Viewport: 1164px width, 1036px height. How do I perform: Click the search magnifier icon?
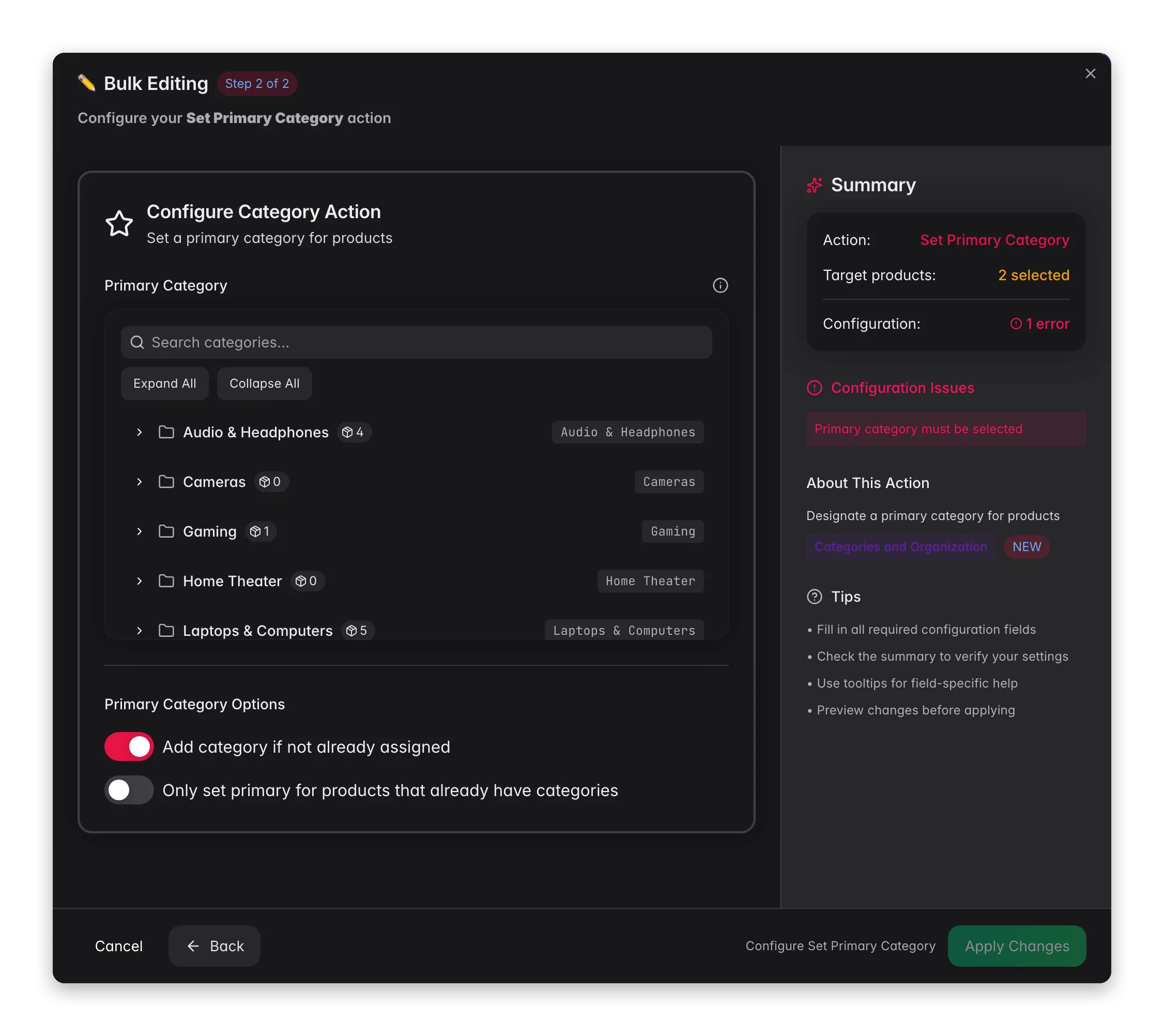pos(136,342)
